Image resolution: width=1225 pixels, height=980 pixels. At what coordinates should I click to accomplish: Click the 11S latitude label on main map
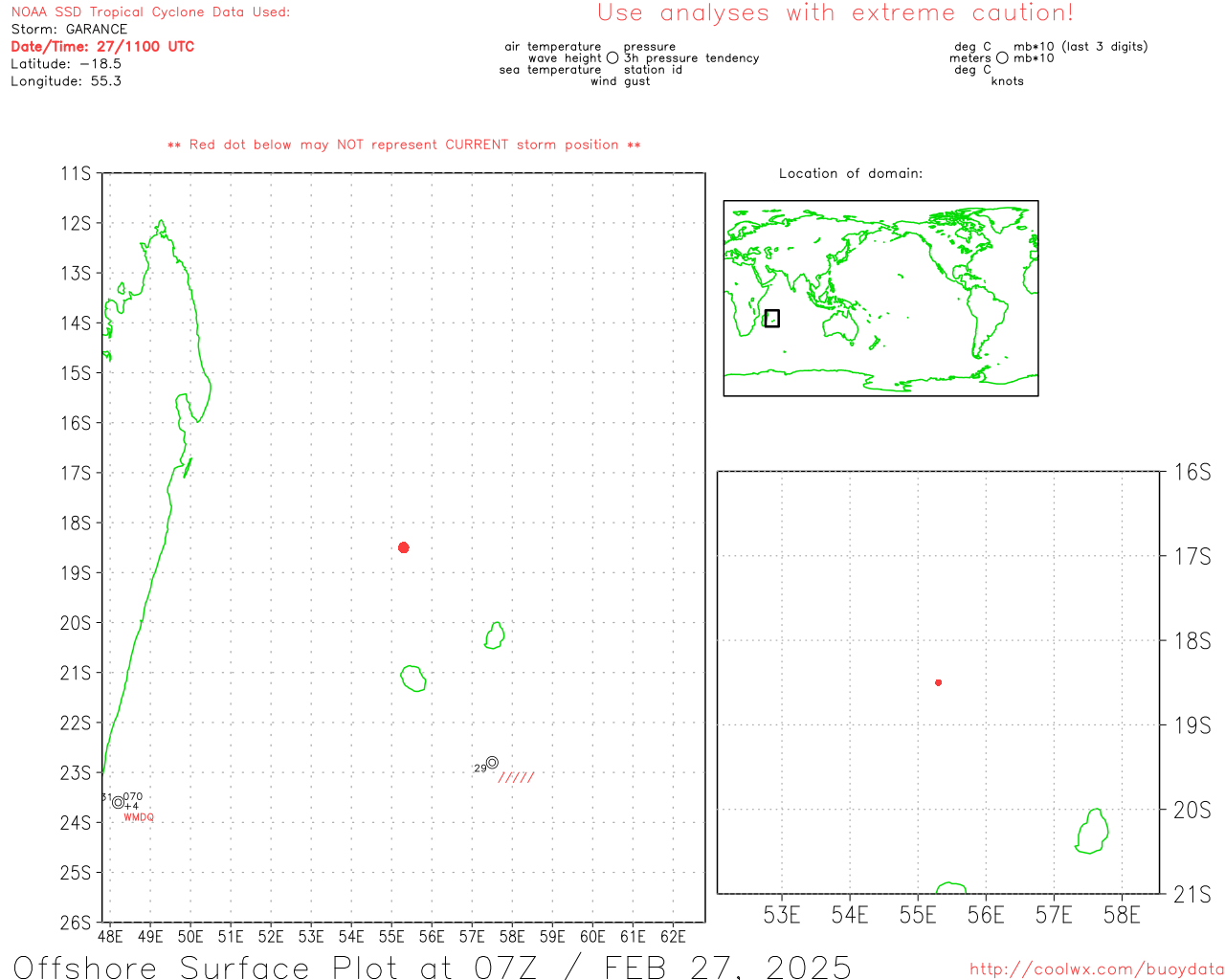[76, 173]
